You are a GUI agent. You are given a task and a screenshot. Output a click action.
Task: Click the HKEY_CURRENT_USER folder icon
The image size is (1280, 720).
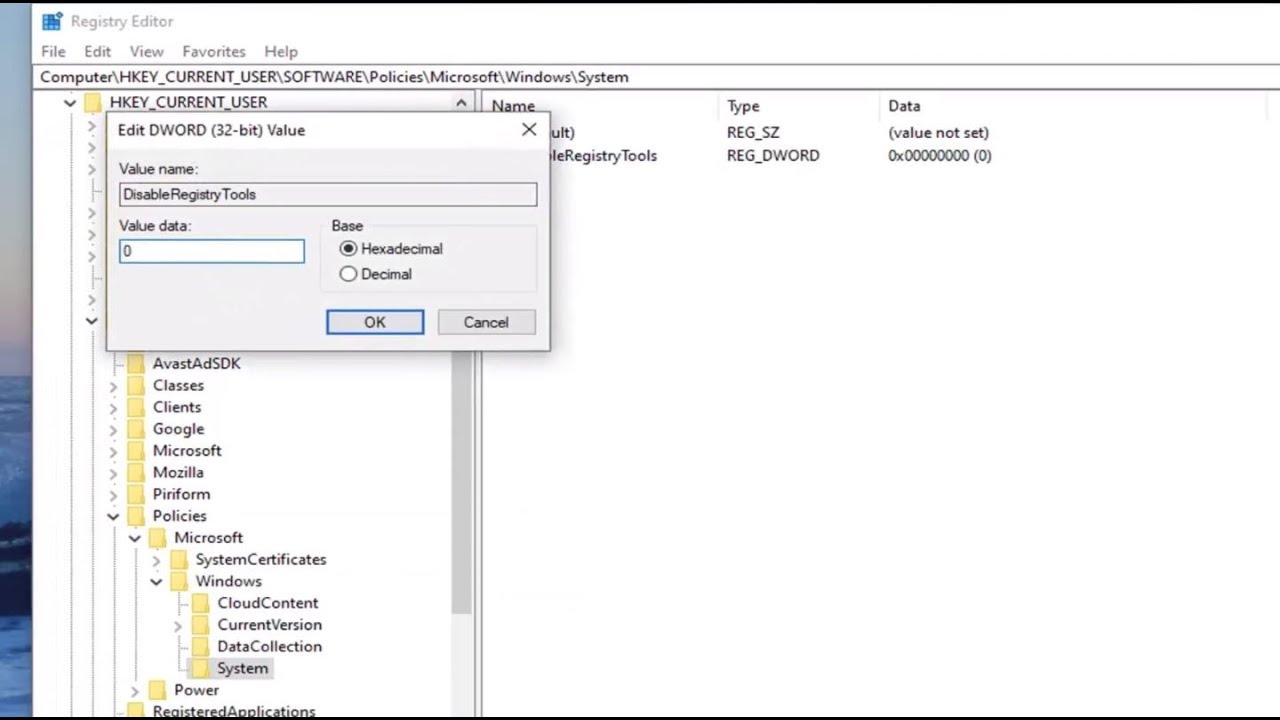(x=93, y=102)
